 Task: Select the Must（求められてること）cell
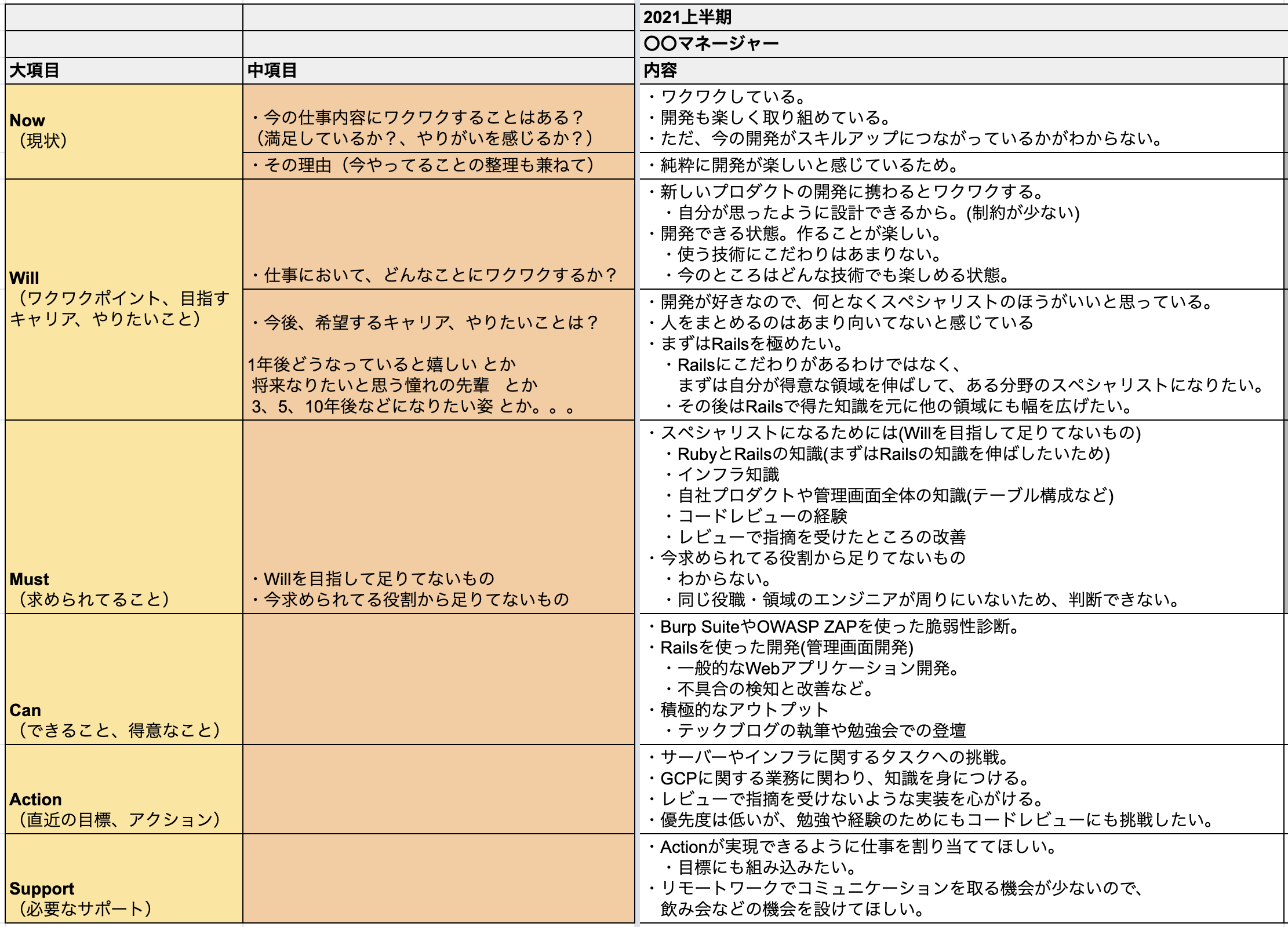tap(123, 517)
